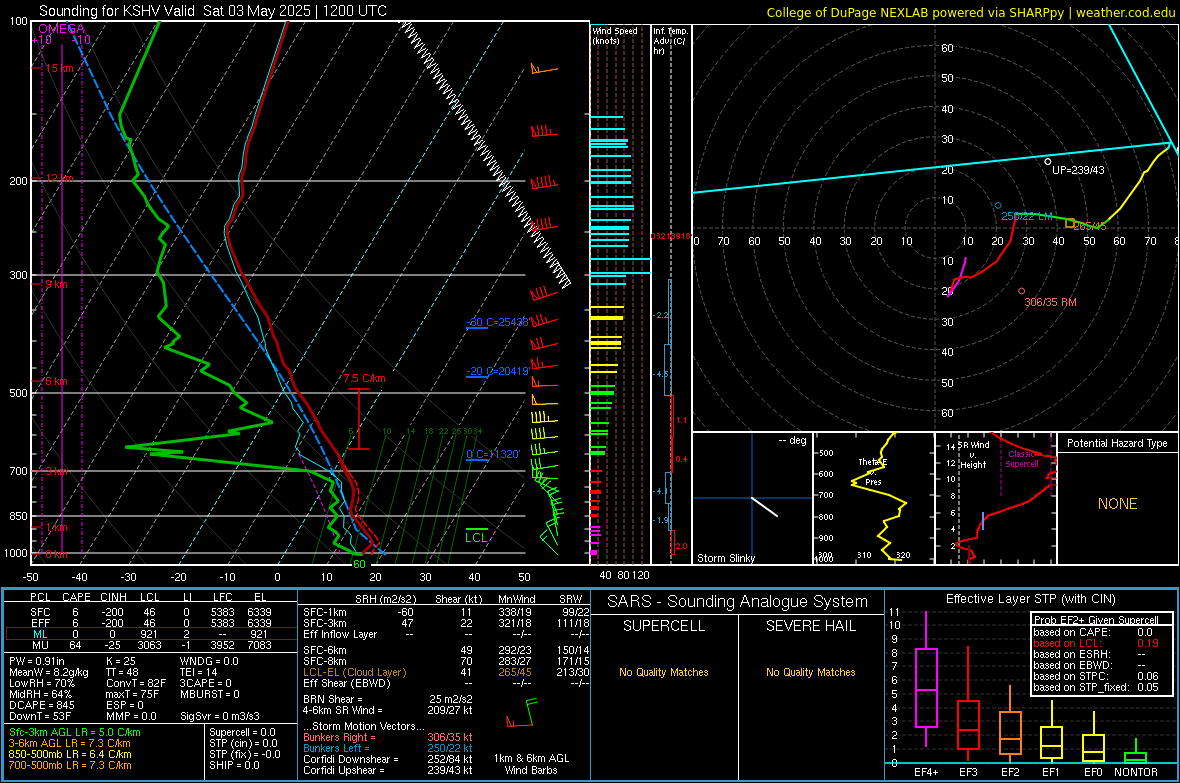Screen dimensions: 1180x783
Task: Select the magenta 'Classic Supercell' label
Action: (x=1022, y=459)
